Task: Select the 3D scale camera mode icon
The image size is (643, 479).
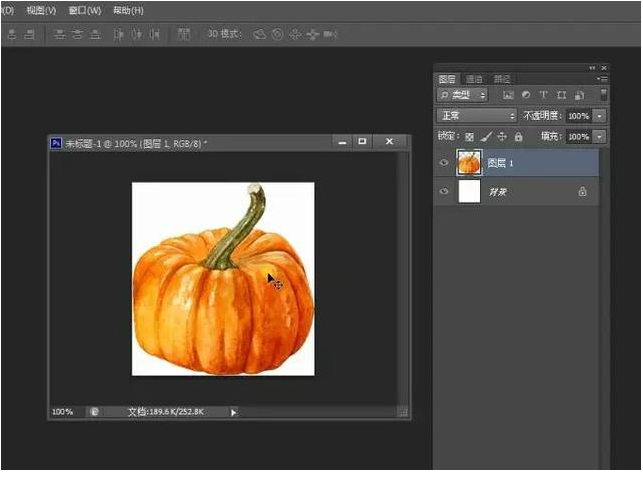Action: coord(330,34)
